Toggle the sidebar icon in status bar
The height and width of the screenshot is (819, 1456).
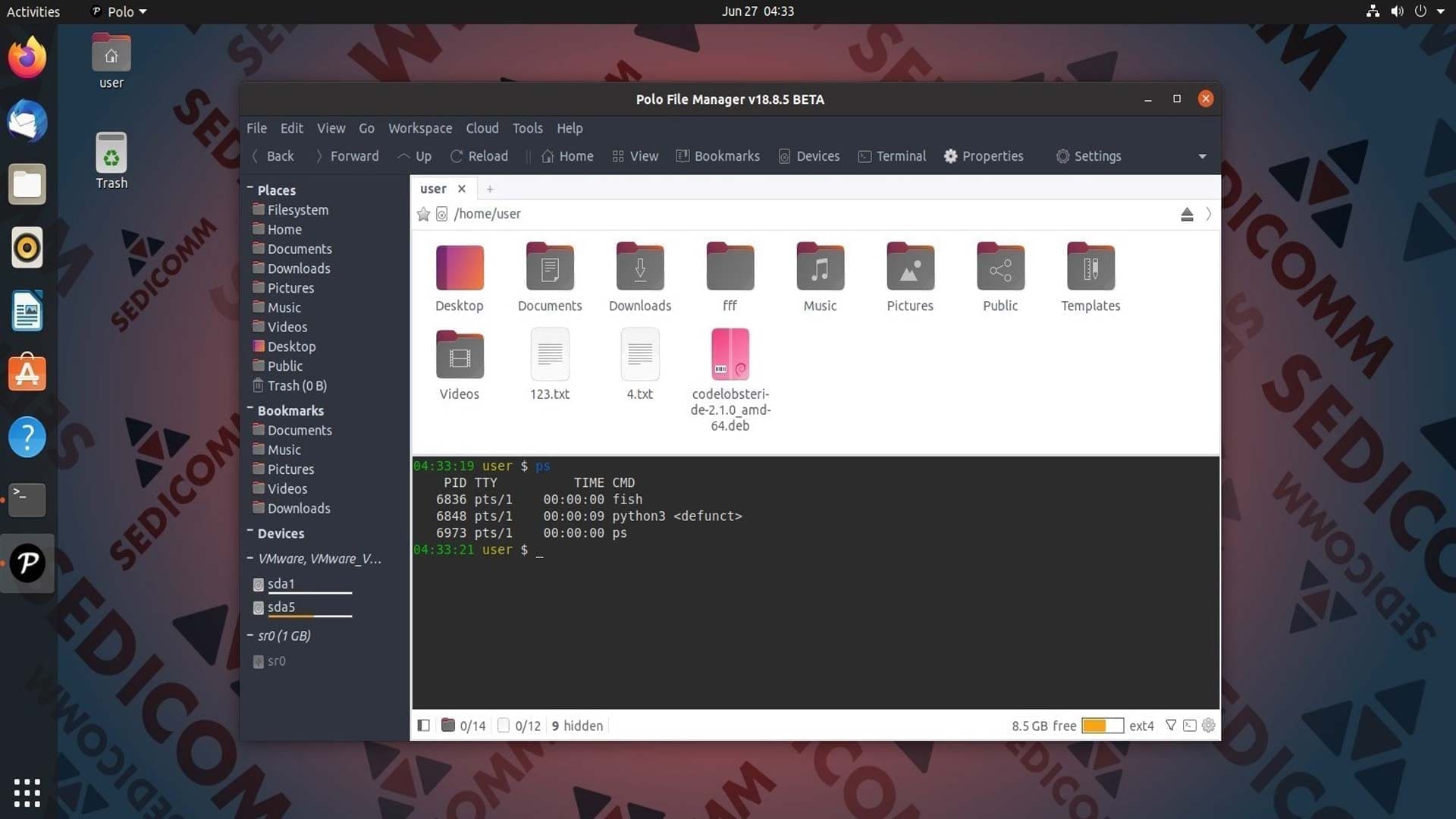pyautogui.click(x=424, y=726)
